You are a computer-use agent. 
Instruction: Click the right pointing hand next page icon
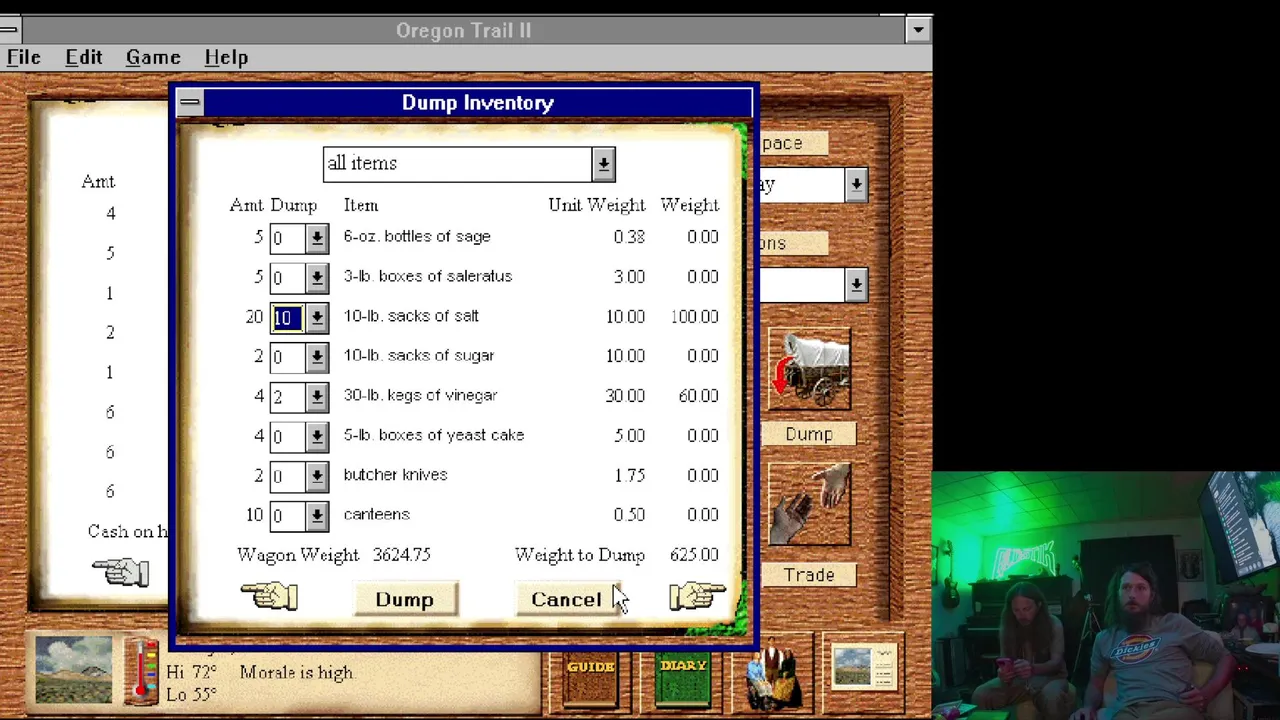pos(697,596)
